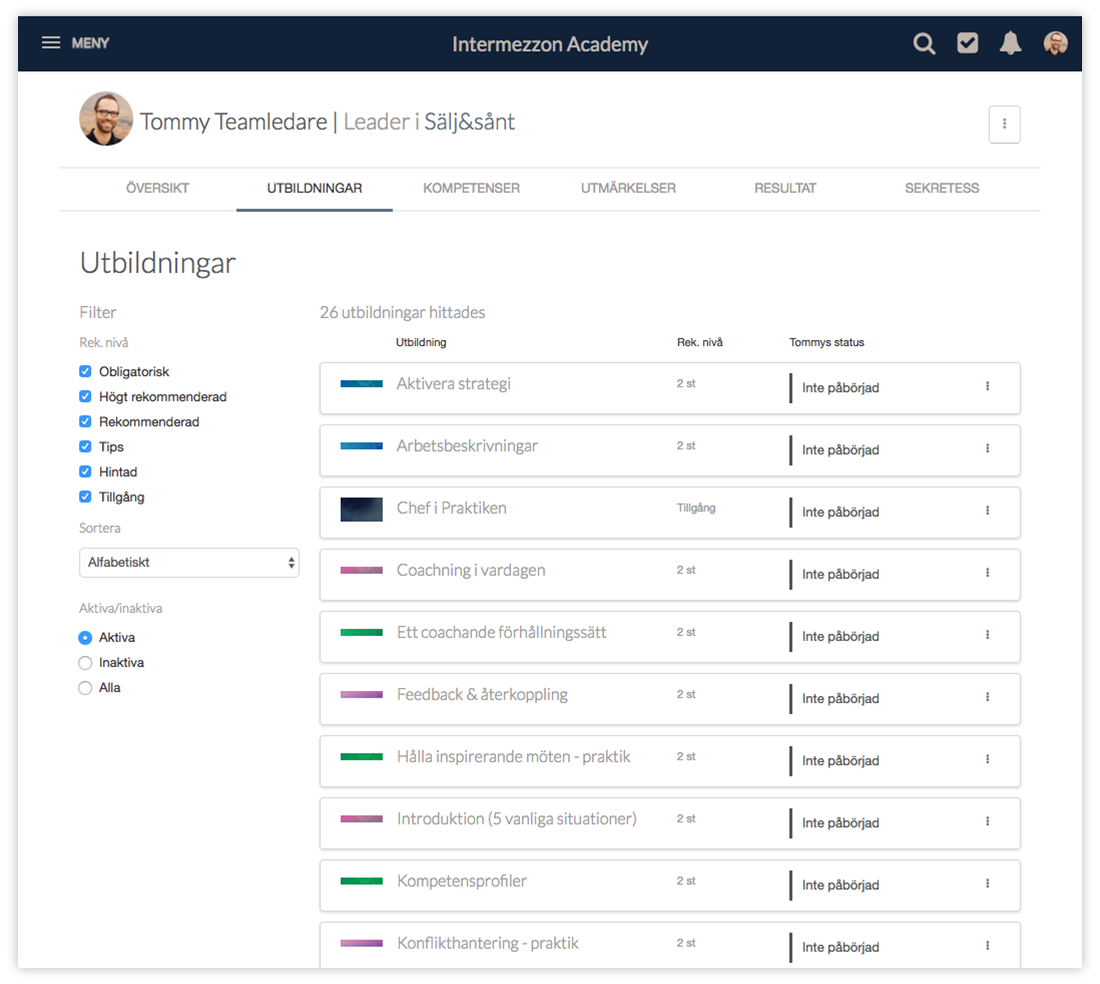Select the Alla radio button
Screen dimensions: 1100x984
[85, 688]
